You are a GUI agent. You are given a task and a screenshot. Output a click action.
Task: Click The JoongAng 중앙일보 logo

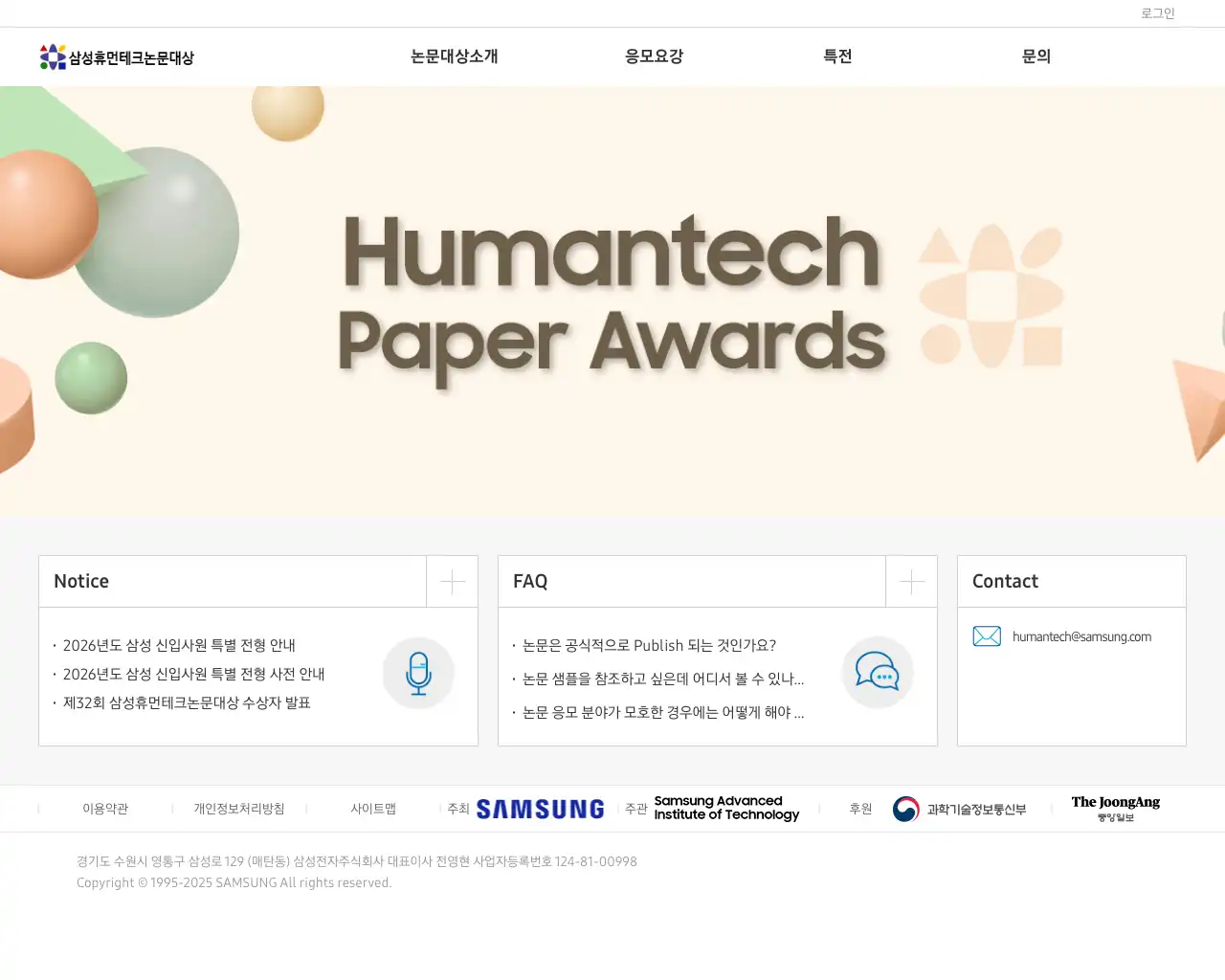tap(1116, 808)
